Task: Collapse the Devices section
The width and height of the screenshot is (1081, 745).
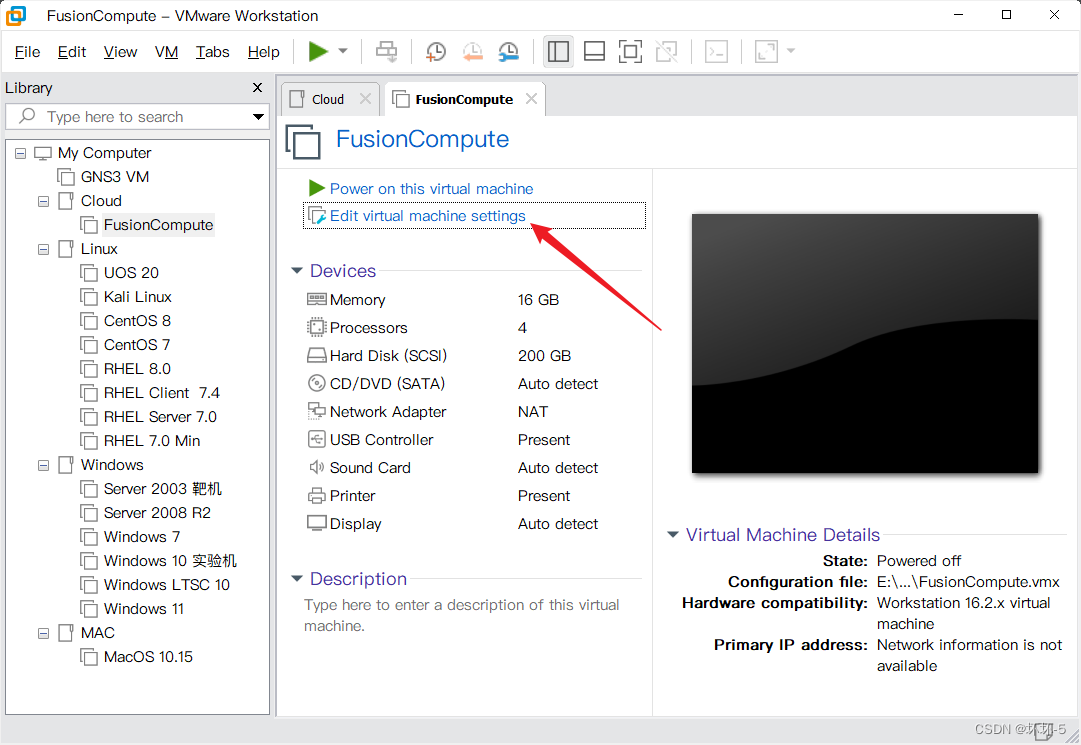Action: coord(297,271)
